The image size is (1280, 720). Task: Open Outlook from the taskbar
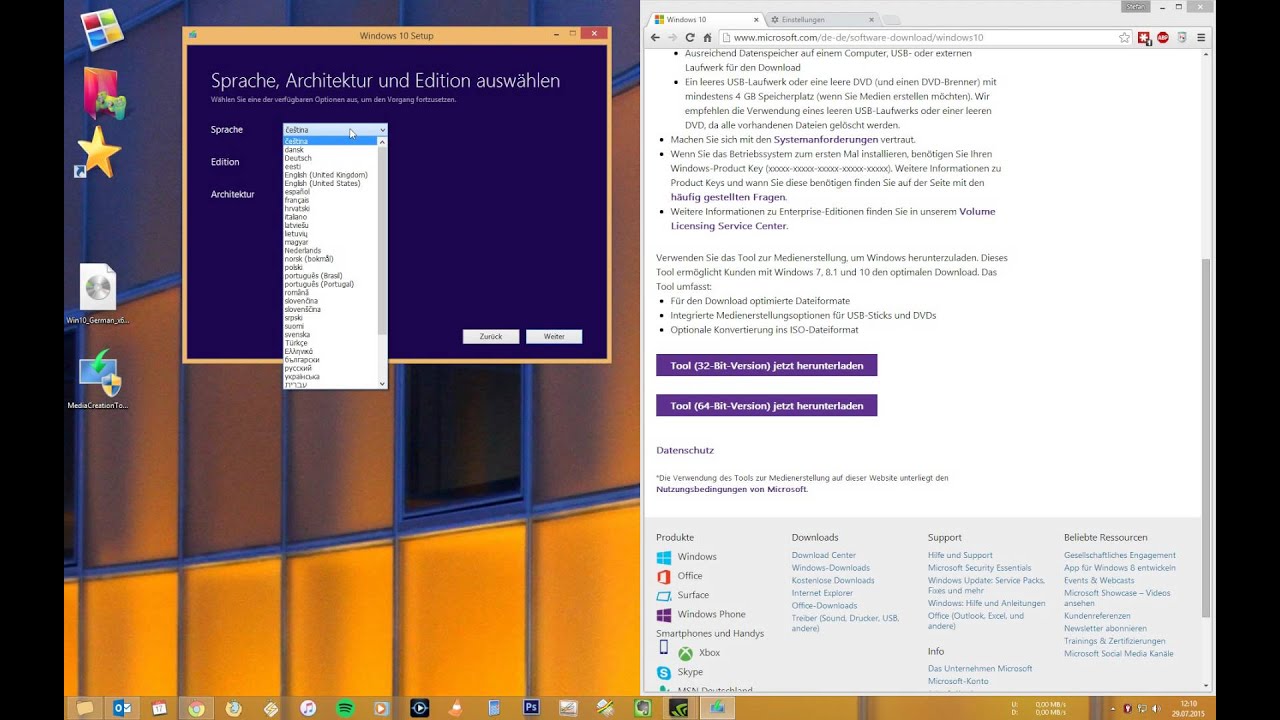click(122, 708)
